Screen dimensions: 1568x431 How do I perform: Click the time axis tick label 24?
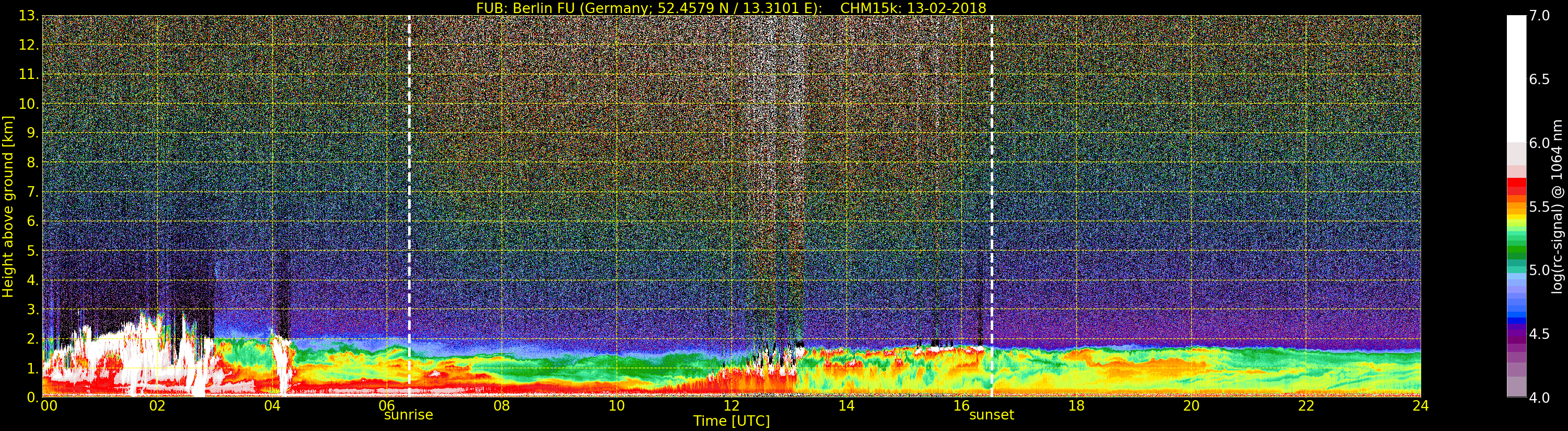coord(1421,405)
